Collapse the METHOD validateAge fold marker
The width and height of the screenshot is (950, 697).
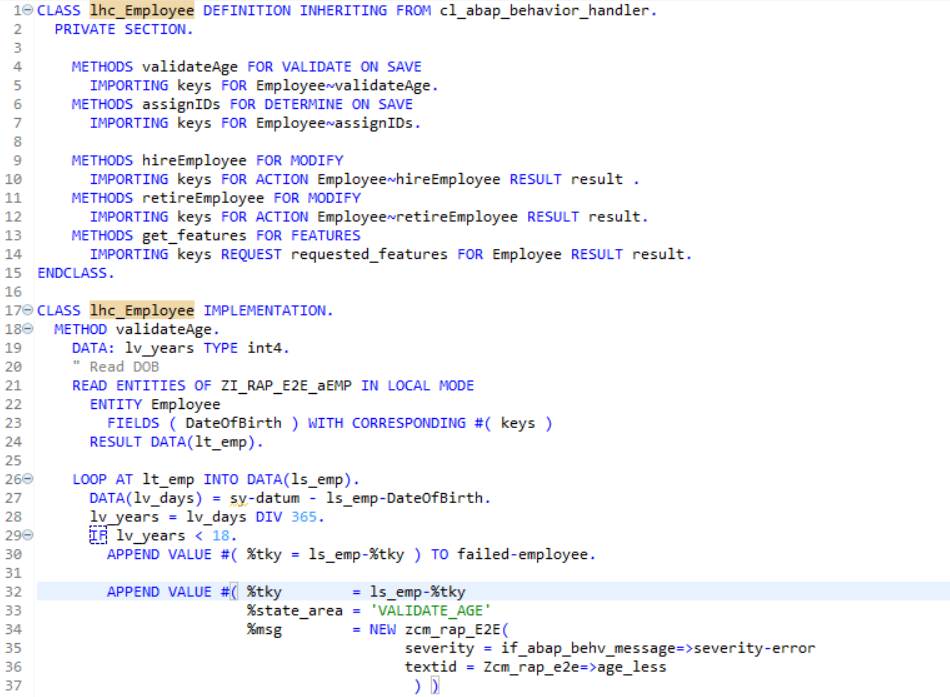[29, 329]
